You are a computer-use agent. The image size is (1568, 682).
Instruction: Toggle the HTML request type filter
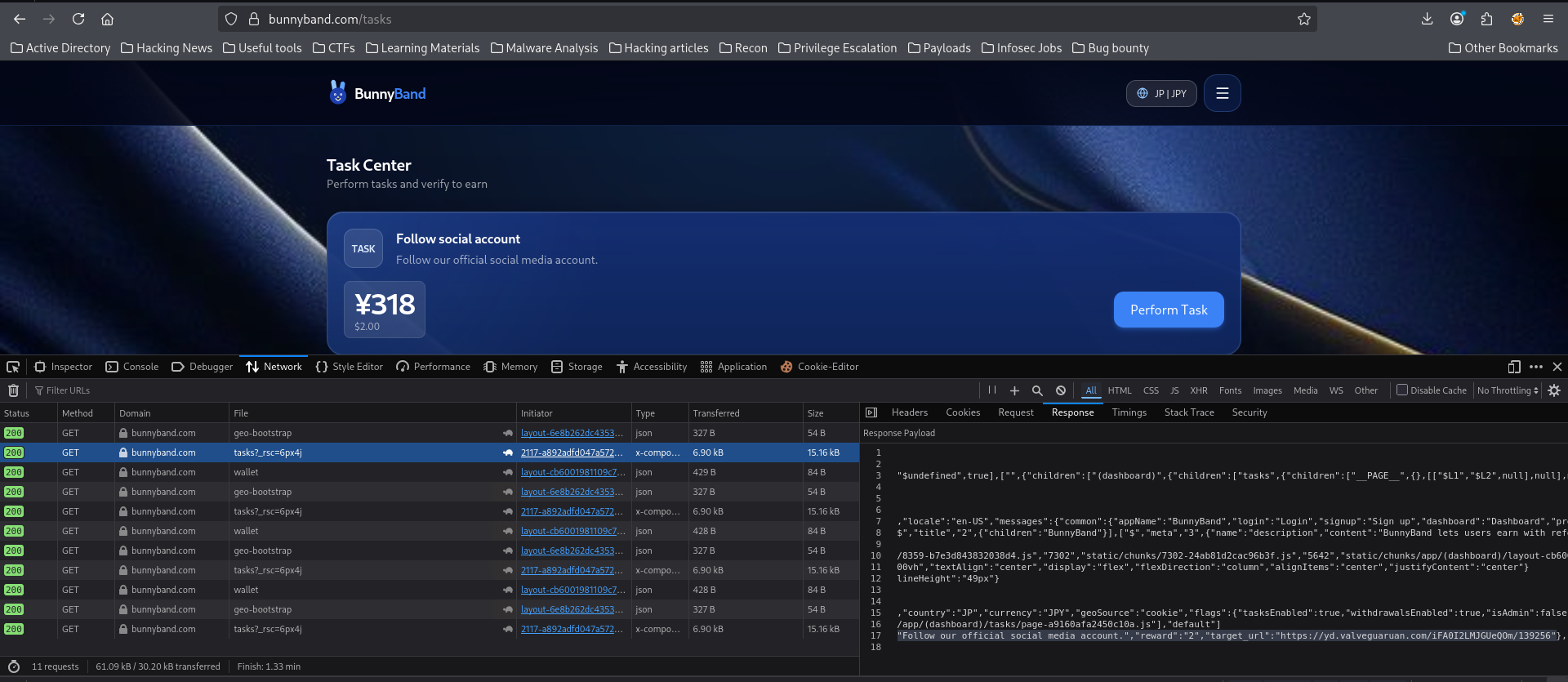pyautogui.click(x=1120, y=390)
